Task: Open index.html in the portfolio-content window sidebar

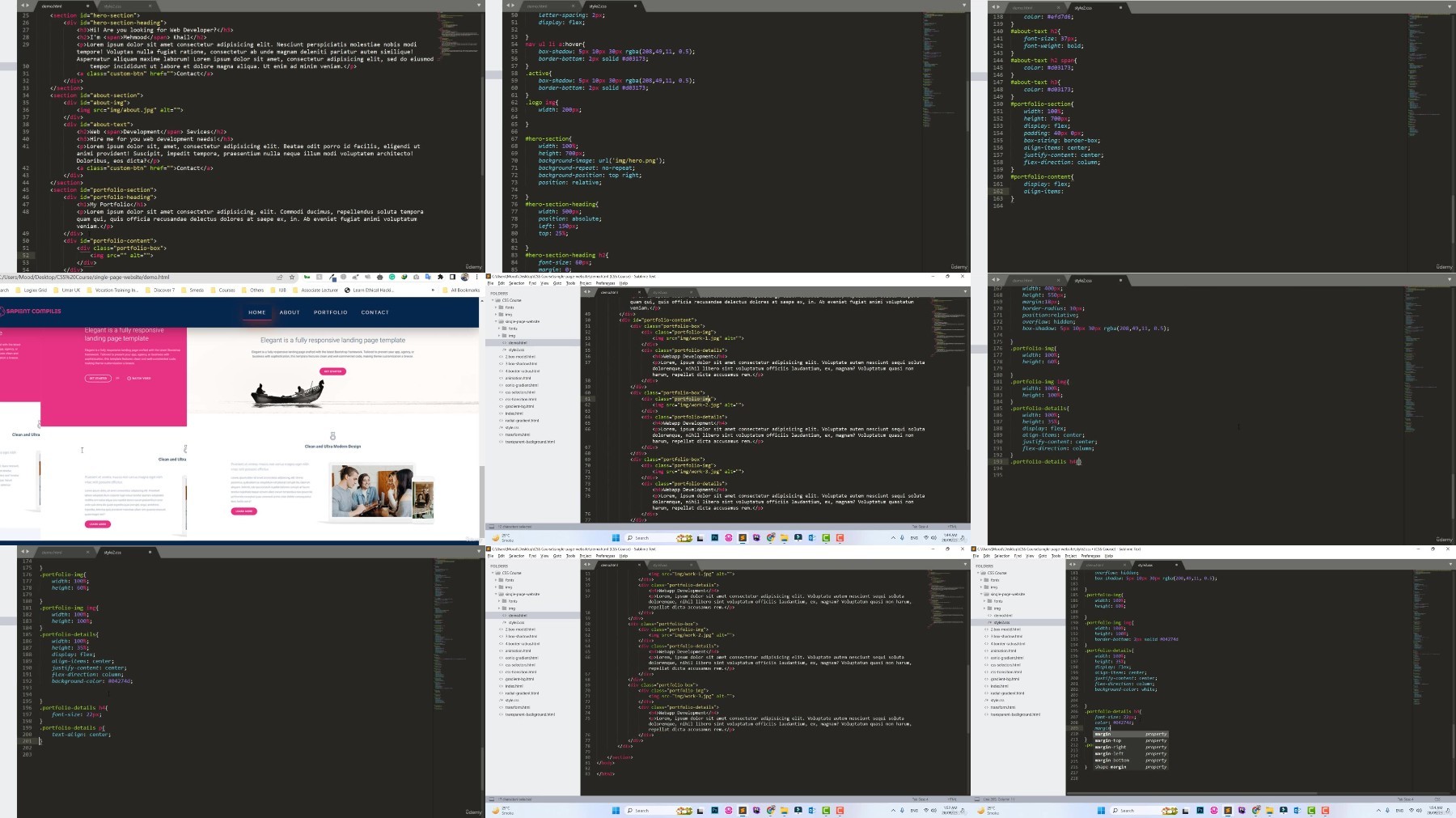Action: [514, 413]
